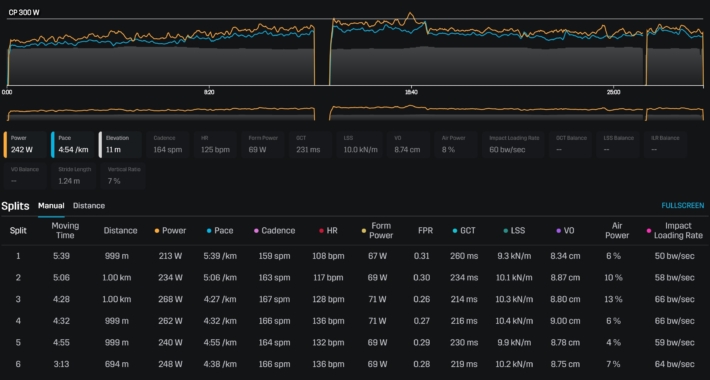Click the Distance column header in table
The width and height of the screenshot is (710, 380).
120,231
